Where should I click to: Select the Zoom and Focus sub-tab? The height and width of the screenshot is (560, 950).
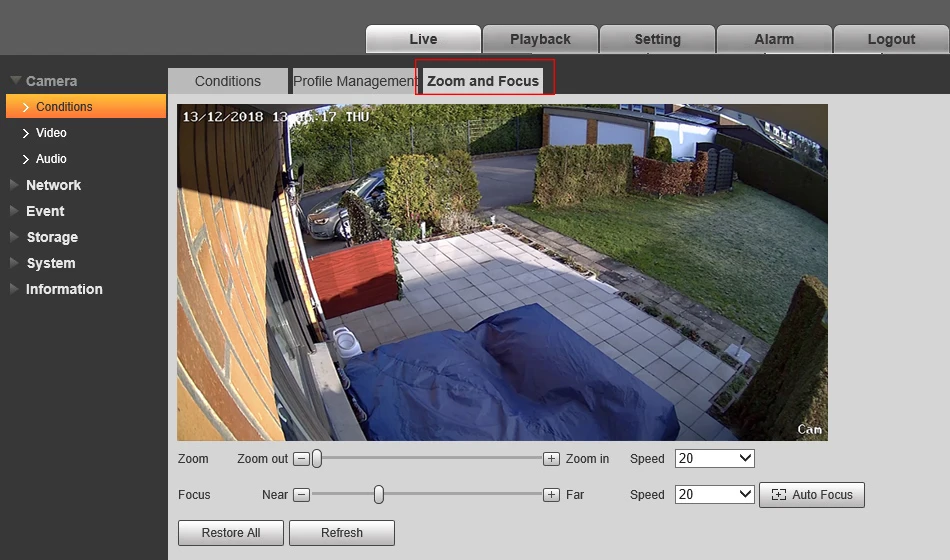click(x=483, y=81)
